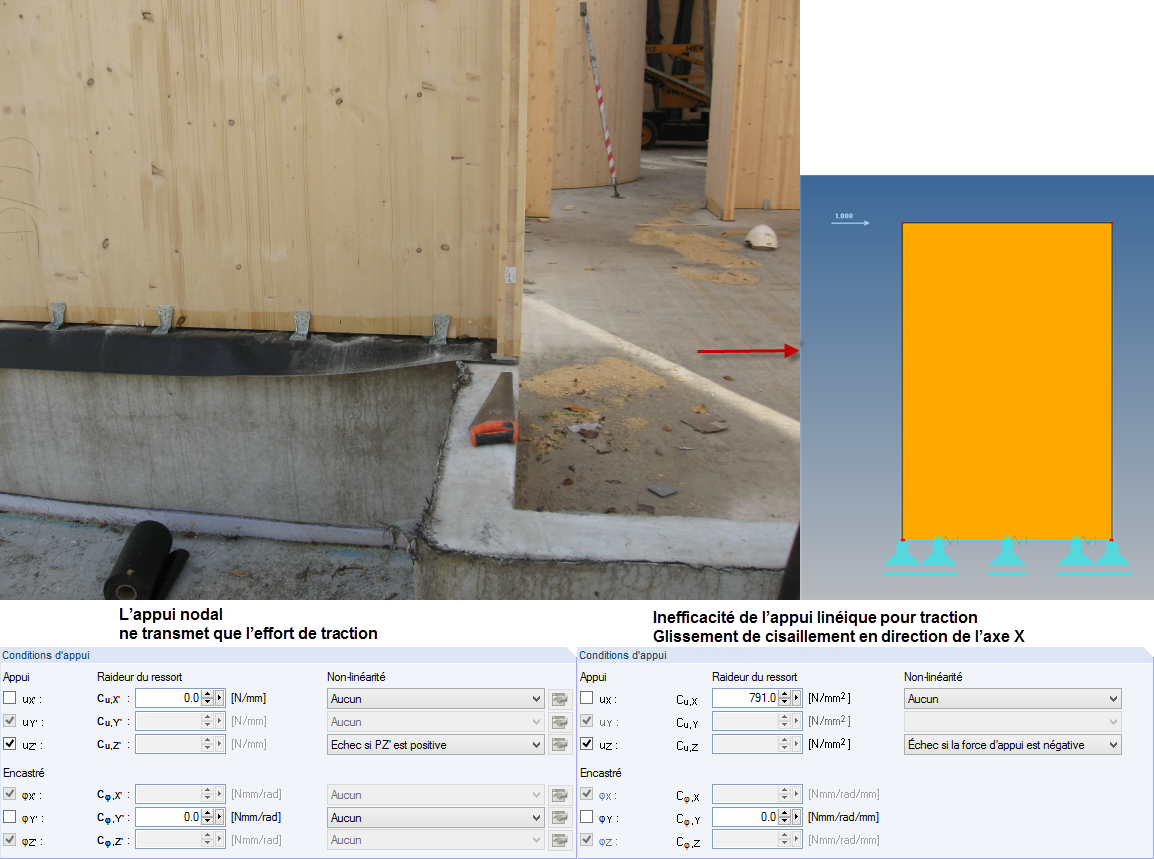The image size is (1154, 859).
Task: Click spinner arrows of Cφ,Y' [Nmm/rad] field
Action: (208, 817)
